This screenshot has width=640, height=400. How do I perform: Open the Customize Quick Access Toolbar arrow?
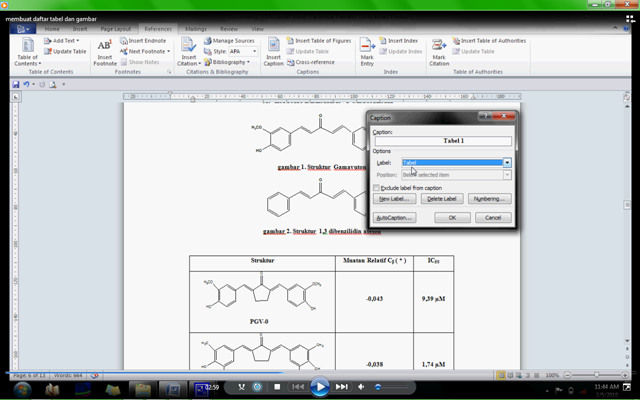click(x=63, y=84)
